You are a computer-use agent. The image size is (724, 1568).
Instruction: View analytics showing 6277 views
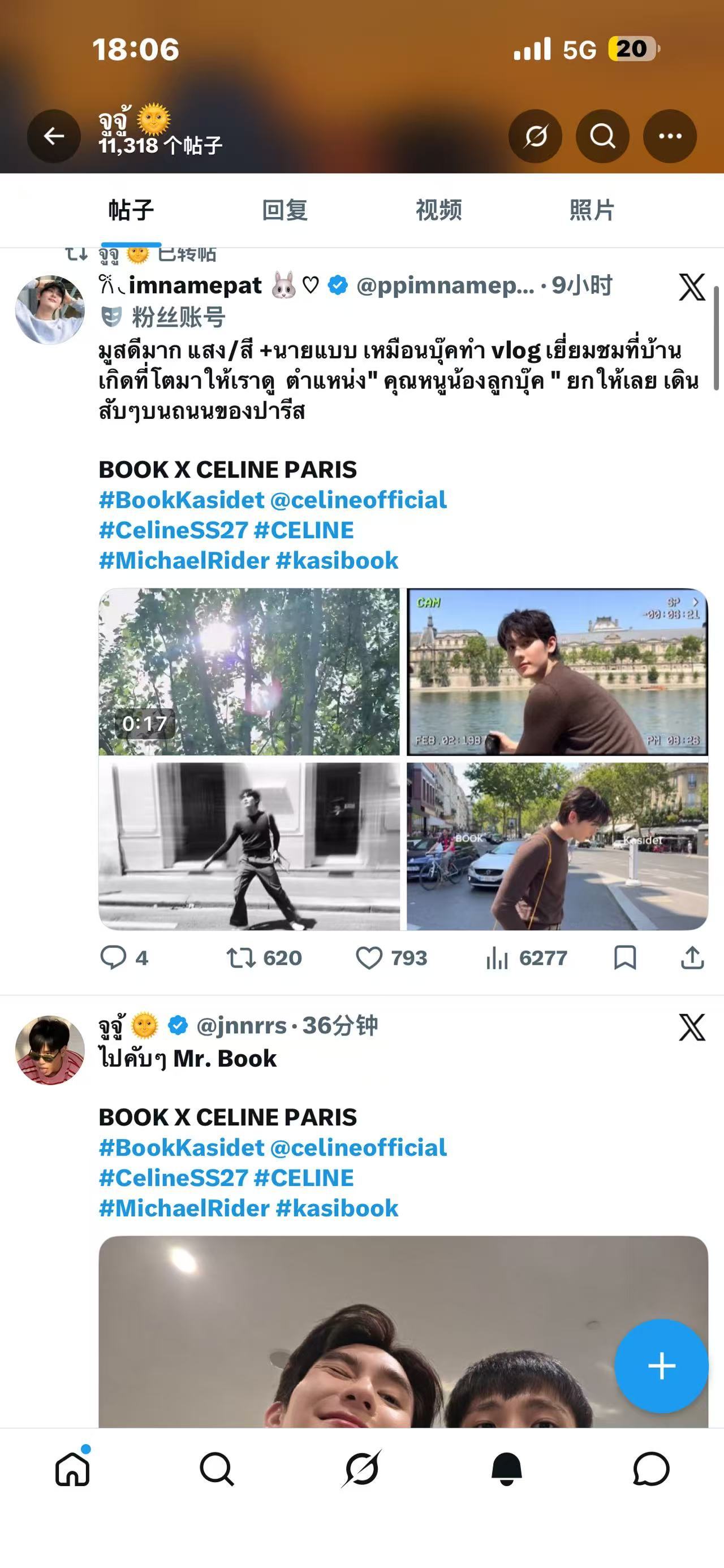[527, 958]
